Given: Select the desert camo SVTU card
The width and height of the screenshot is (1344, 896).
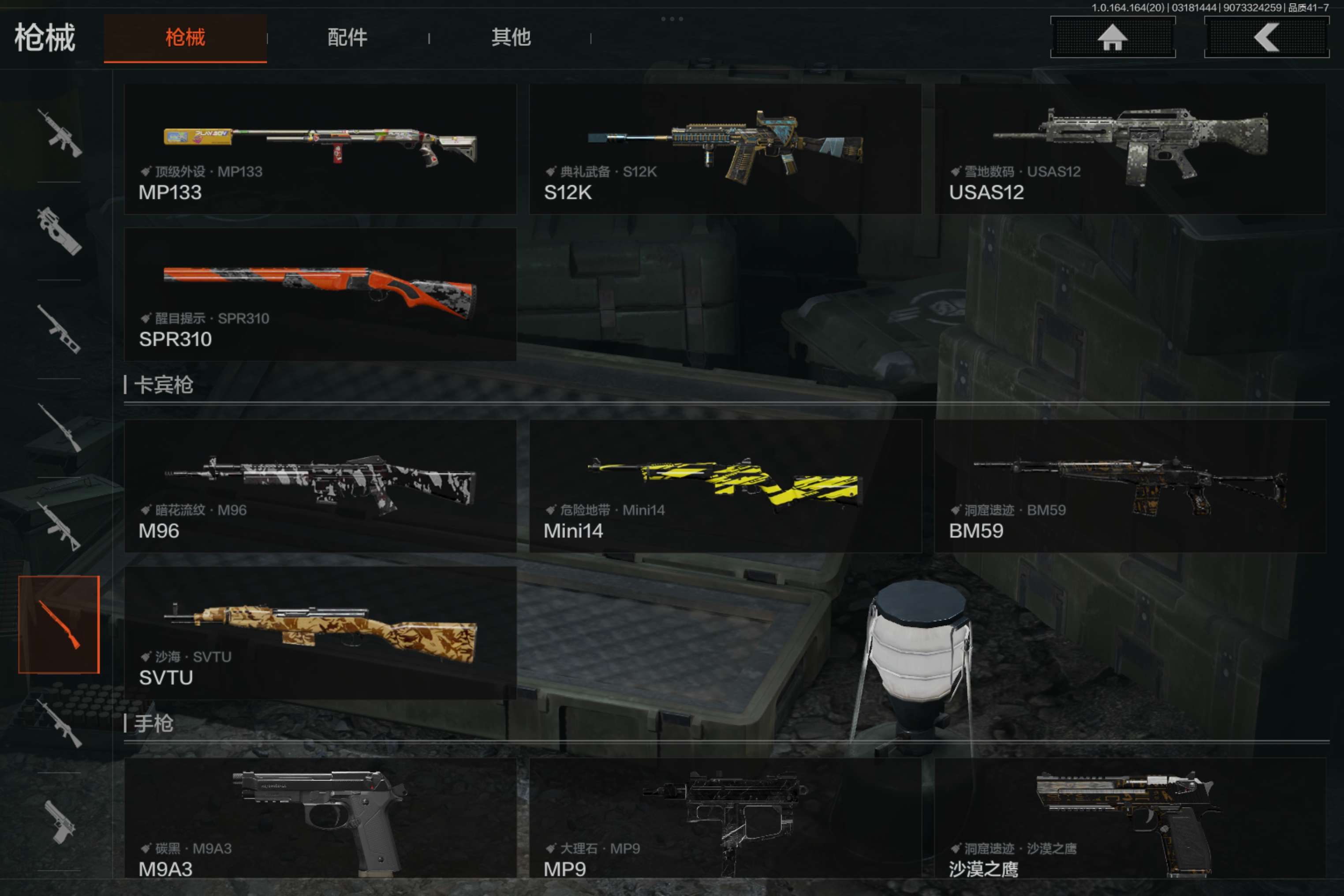Looking at the screenshot, I should pos(320,633).
